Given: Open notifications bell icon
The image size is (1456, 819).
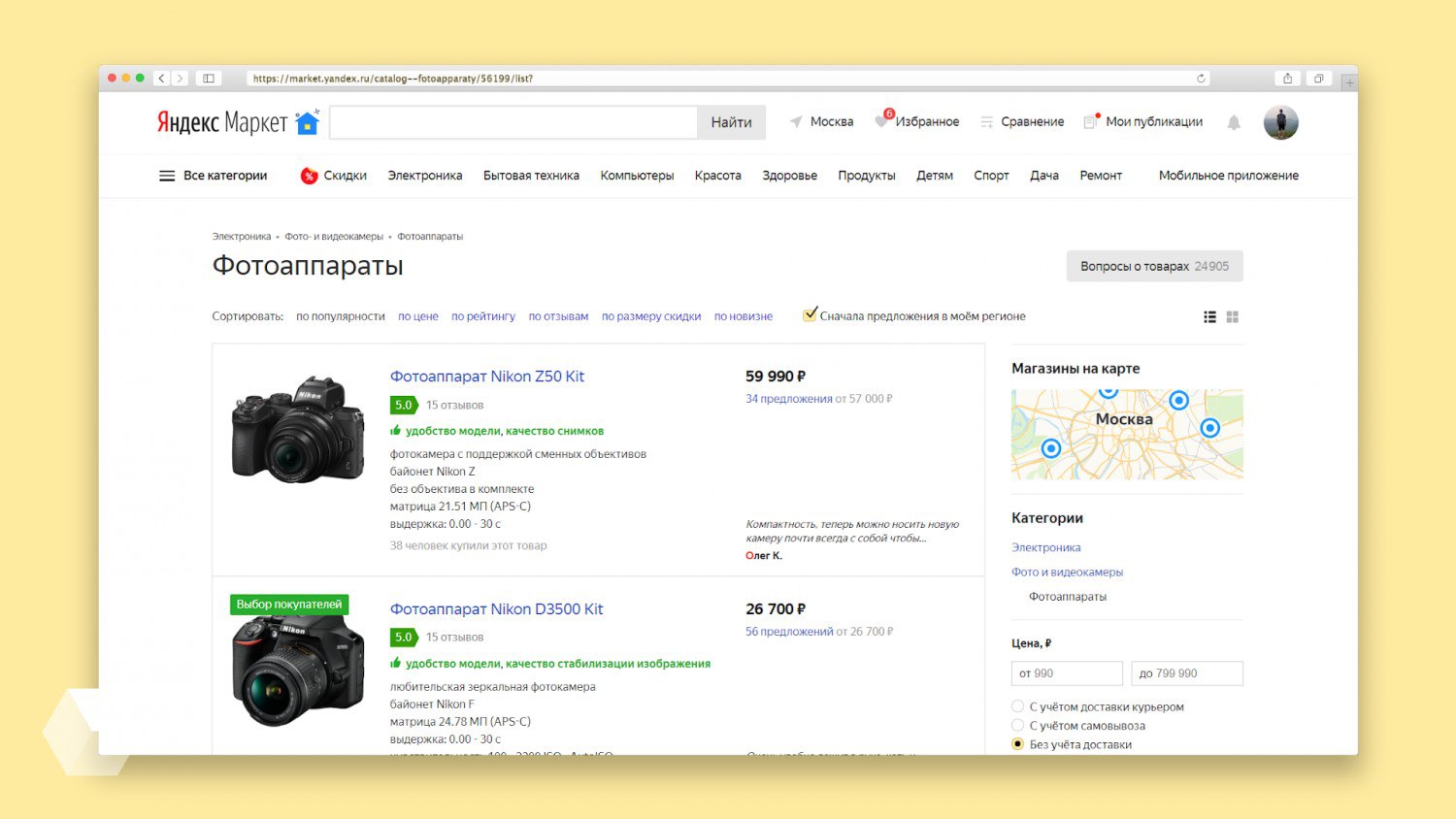Looking at the screenshot, I should [1234, 122].
